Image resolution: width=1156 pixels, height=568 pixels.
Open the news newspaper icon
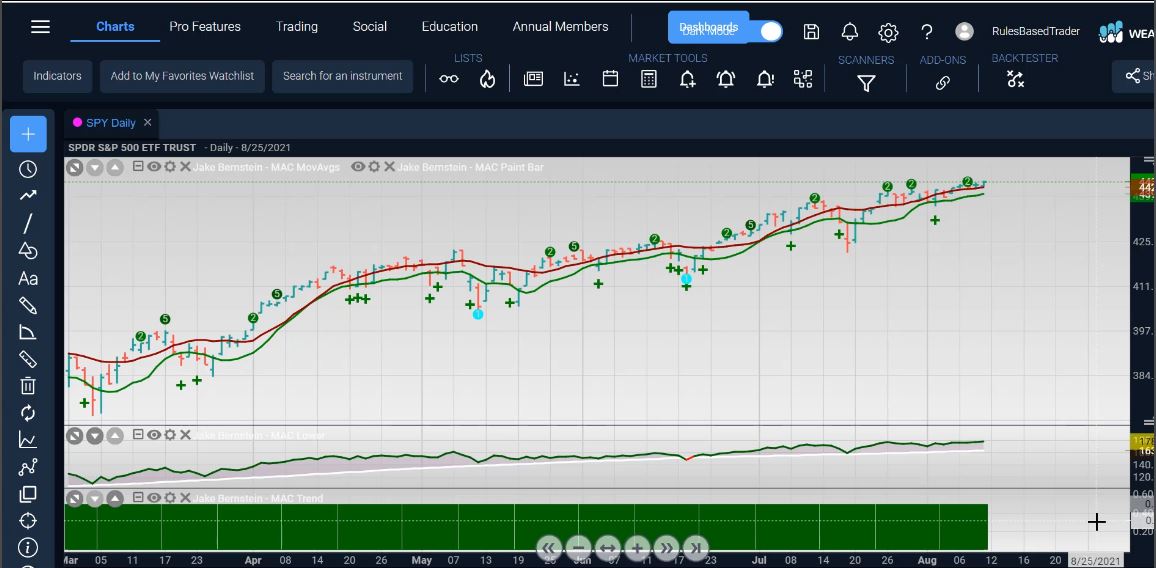click(x=533, y=79)
